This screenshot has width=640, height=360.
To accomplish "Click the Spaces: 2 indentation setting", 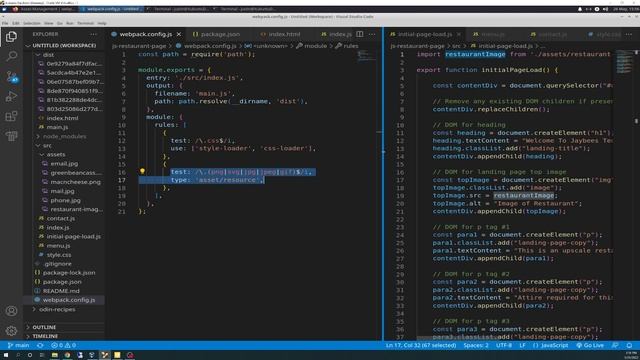I will (476, 345).
